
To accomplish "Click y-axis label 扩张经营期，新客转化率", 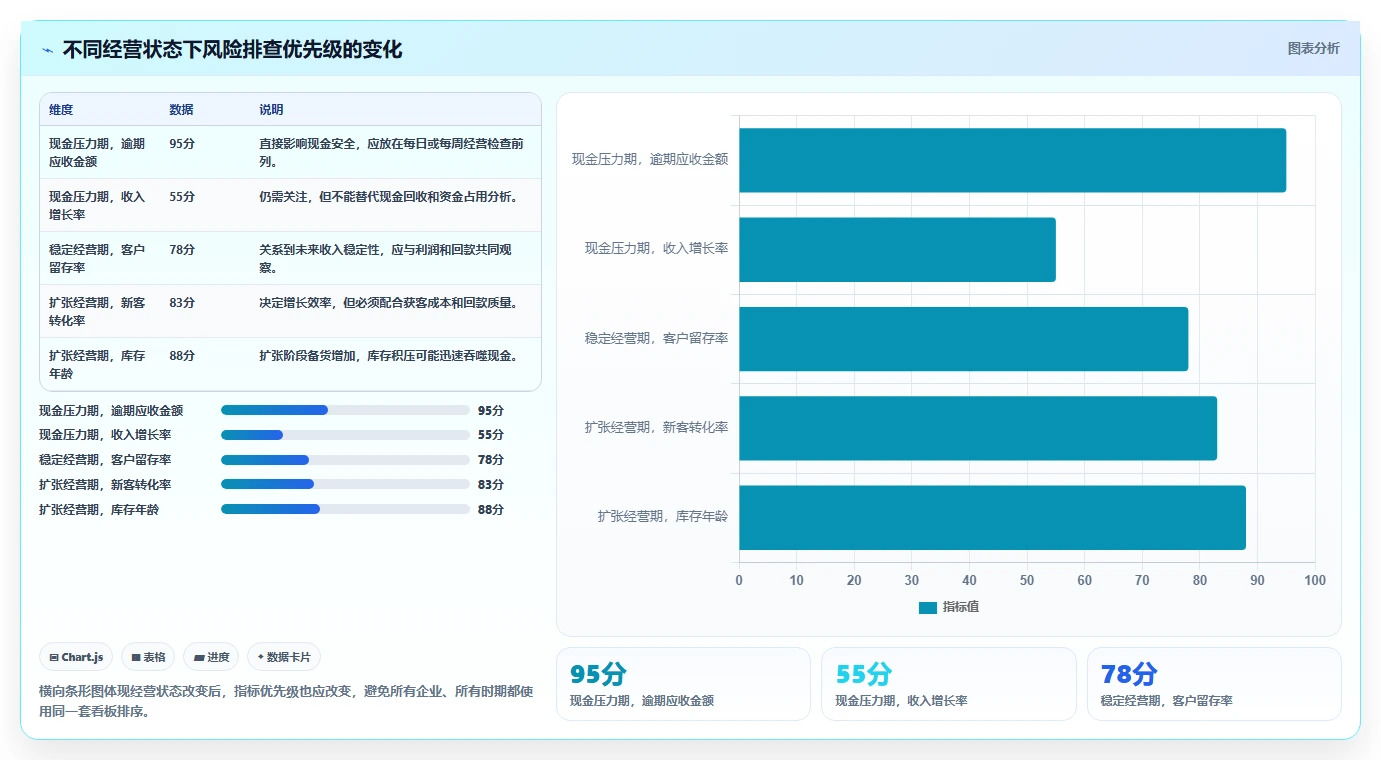I will click(x=656, y=427).
